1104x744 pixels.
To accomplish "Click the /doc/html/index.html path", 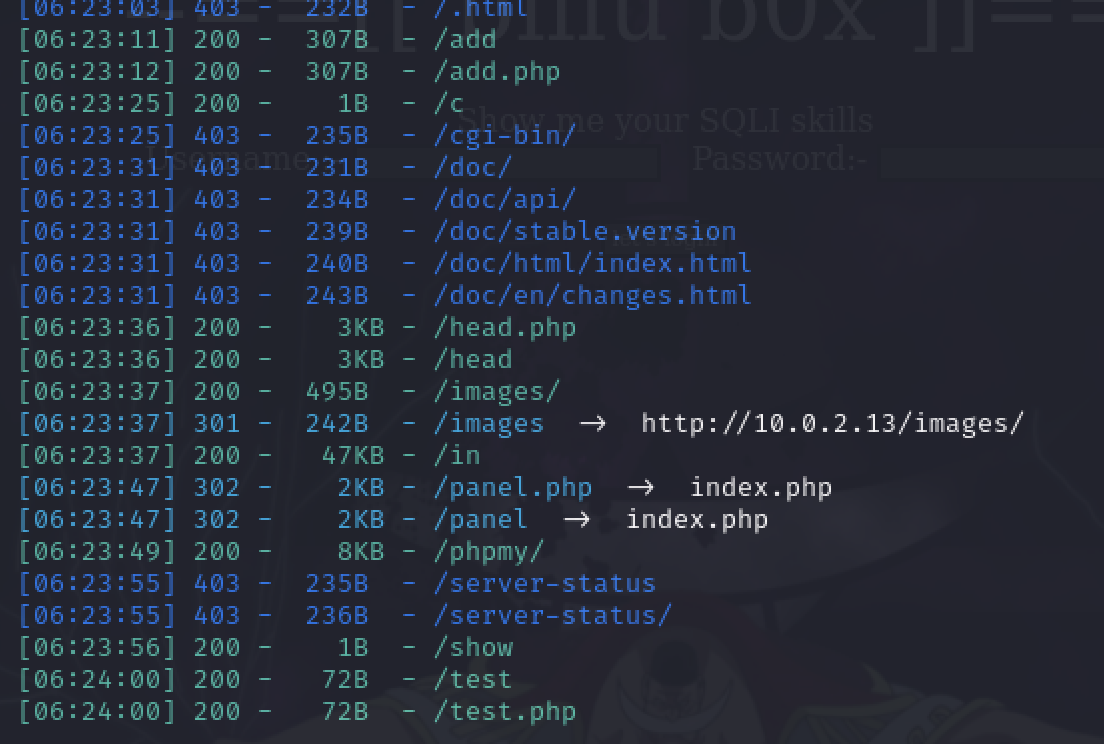I will (x=593, y=263).
